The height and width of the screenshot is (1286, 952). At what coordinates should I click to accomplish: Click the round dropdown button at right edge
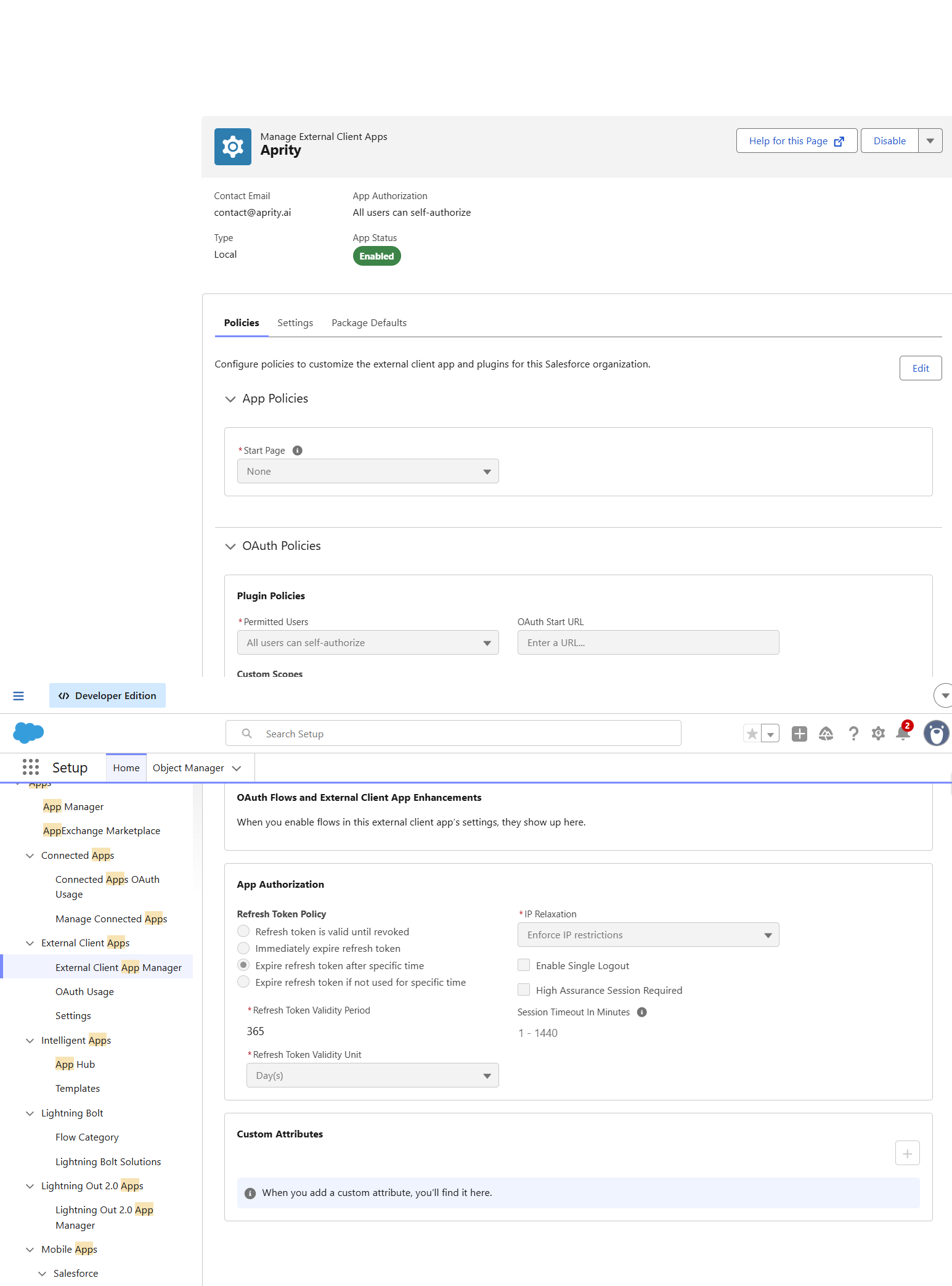pos(943,695)
